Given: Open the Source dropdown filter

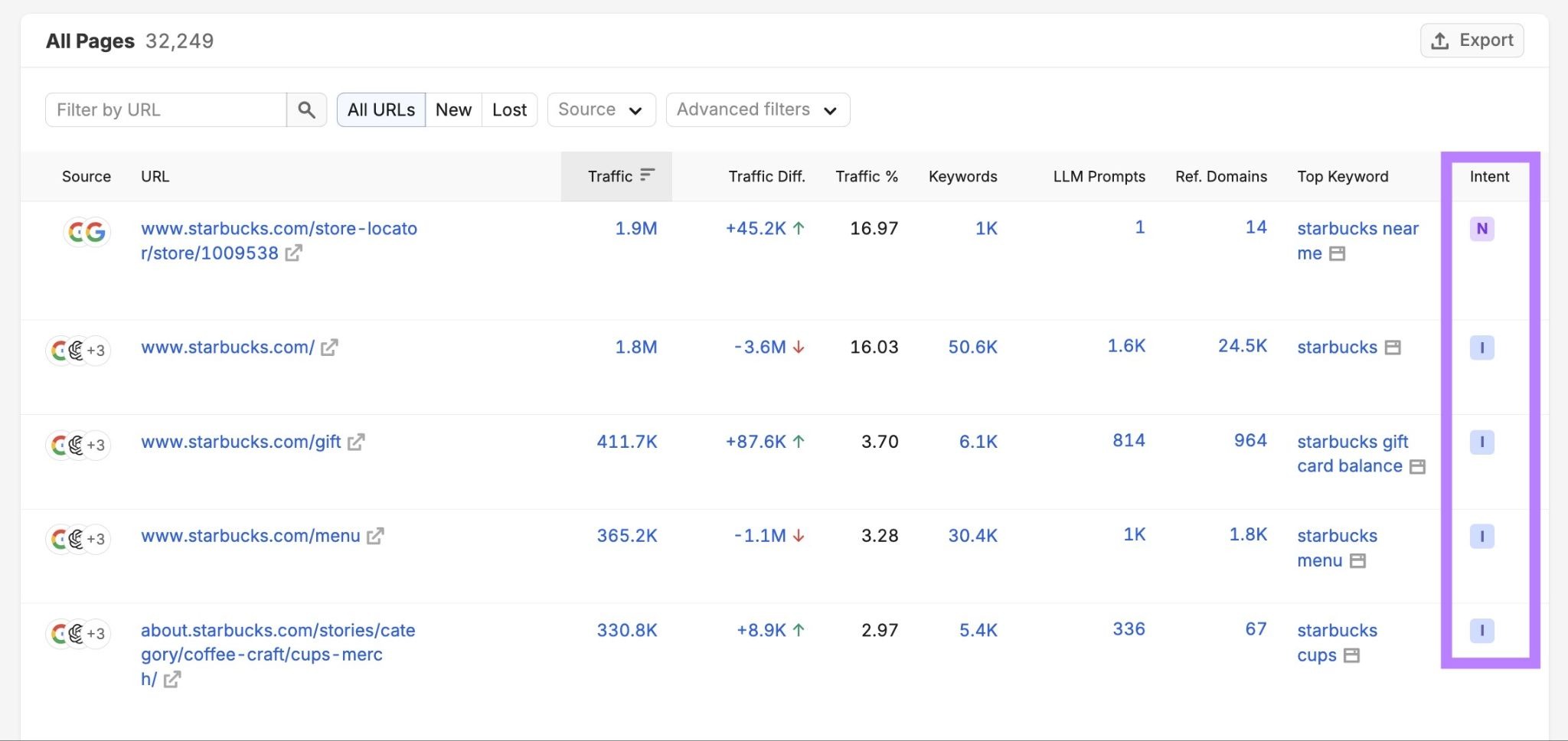Looking at the screenshot, I should coord(601,110).
